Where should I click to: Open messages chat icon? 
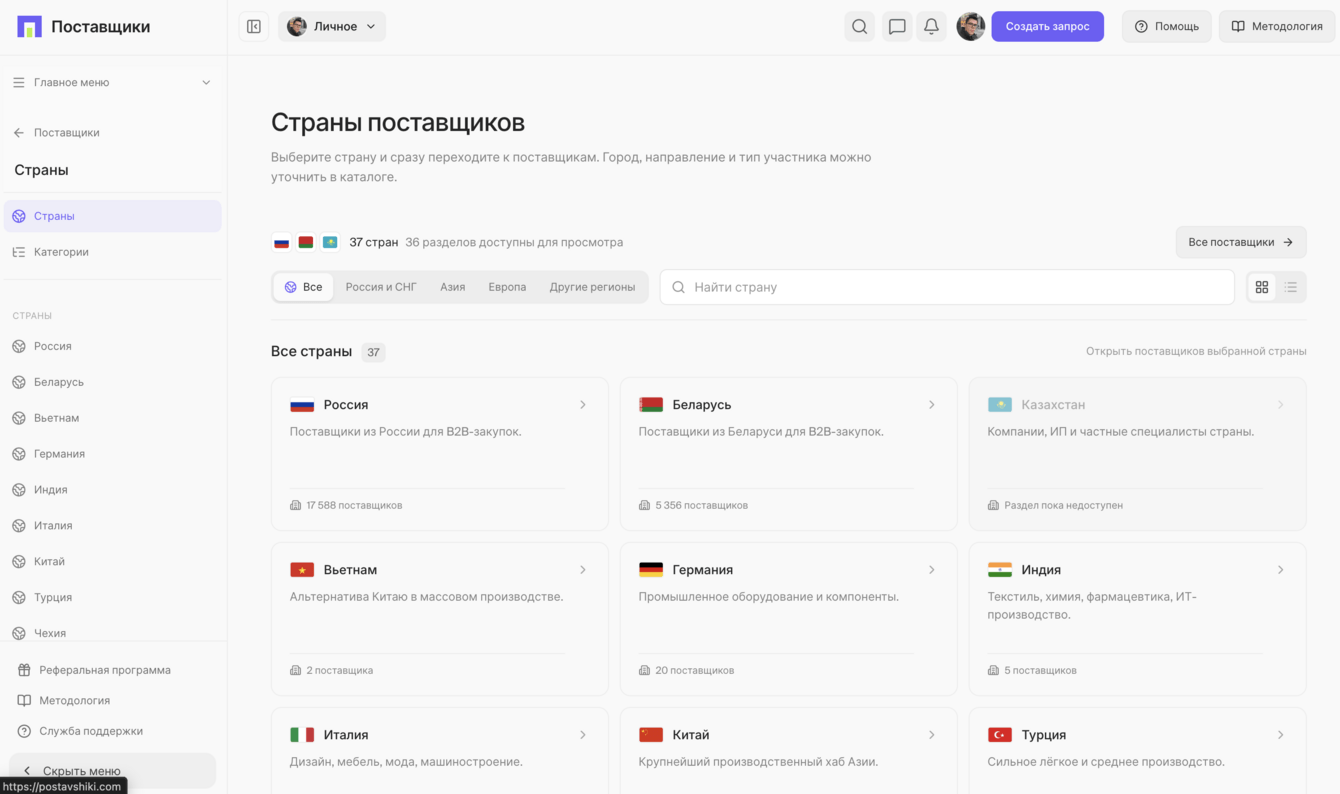coord(897,27)
